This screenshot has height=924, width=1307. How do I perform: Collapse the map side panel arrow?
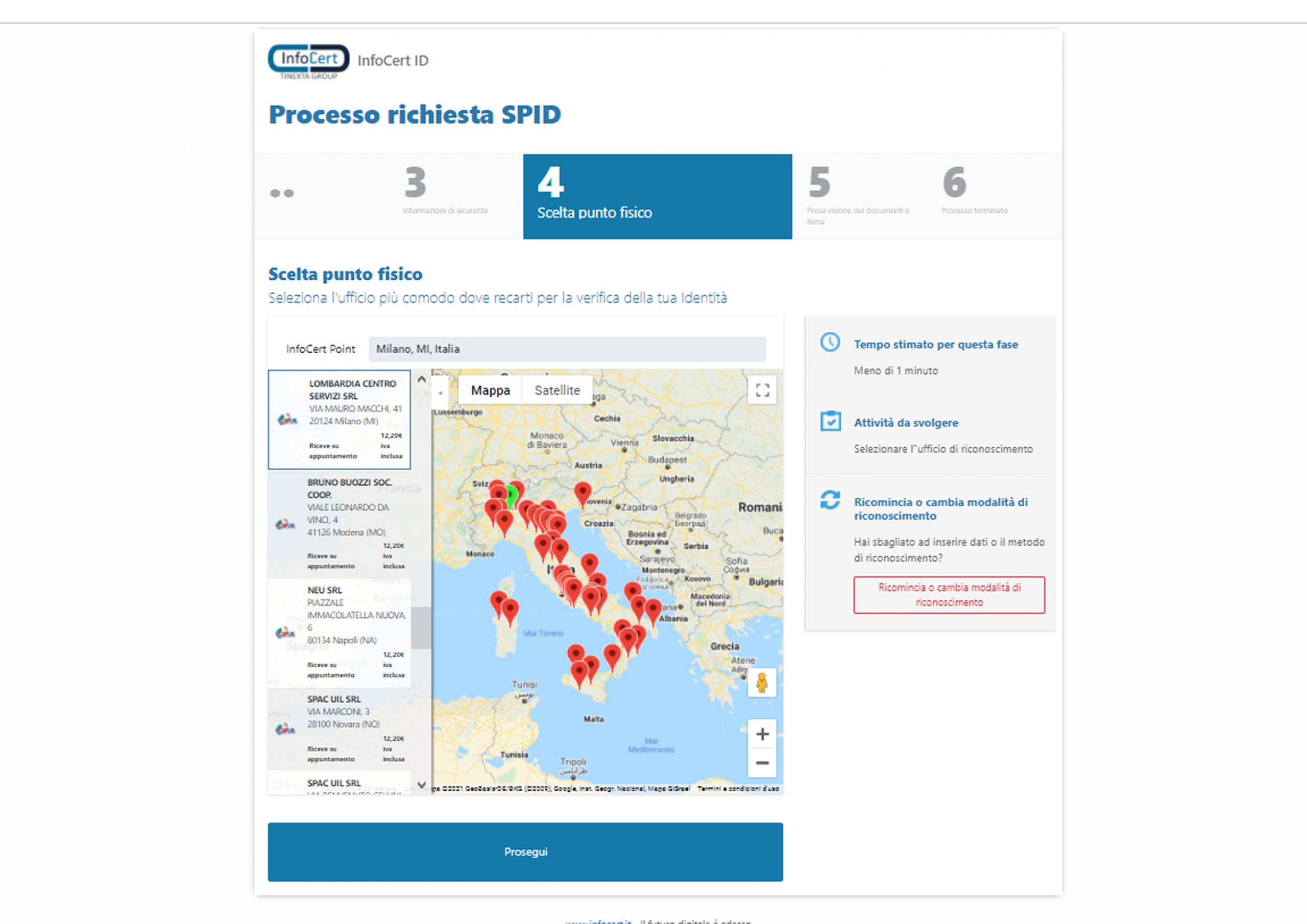440,392
